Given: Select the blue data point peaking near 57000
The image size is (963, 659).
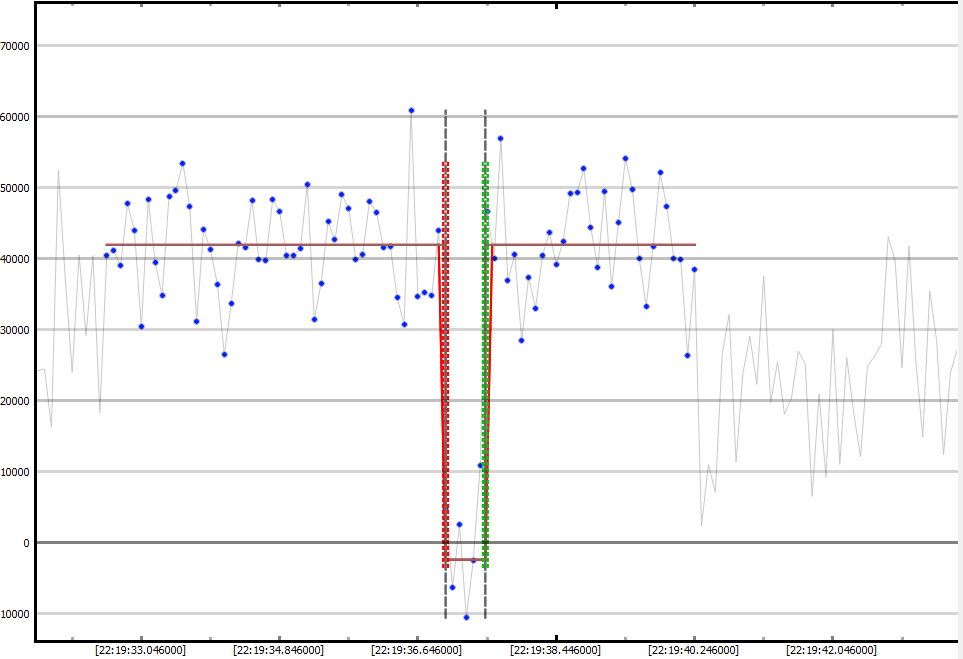Looking at the screenshot, I should [x=500, y=138].
